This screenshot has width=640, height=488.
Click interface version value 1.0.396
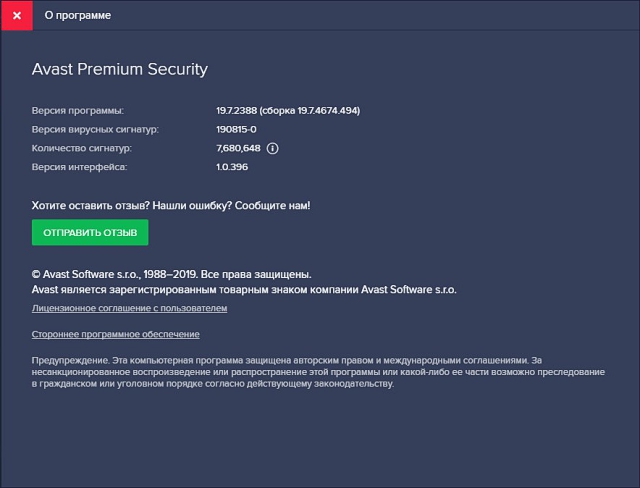[x=231, y=167]
